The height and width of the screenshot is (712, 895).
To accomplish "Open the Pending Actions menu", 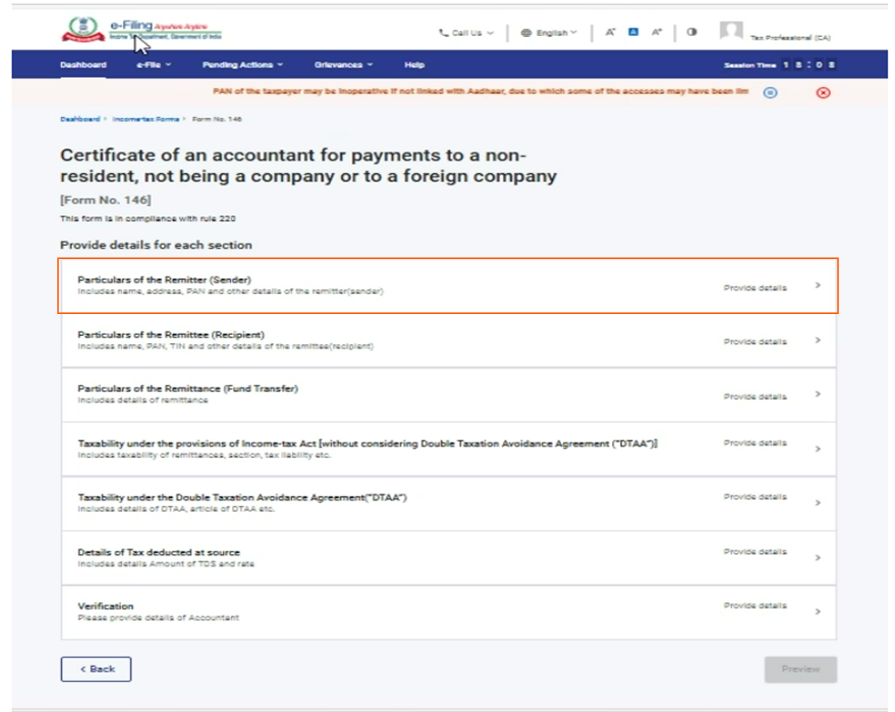I will 243,65.
